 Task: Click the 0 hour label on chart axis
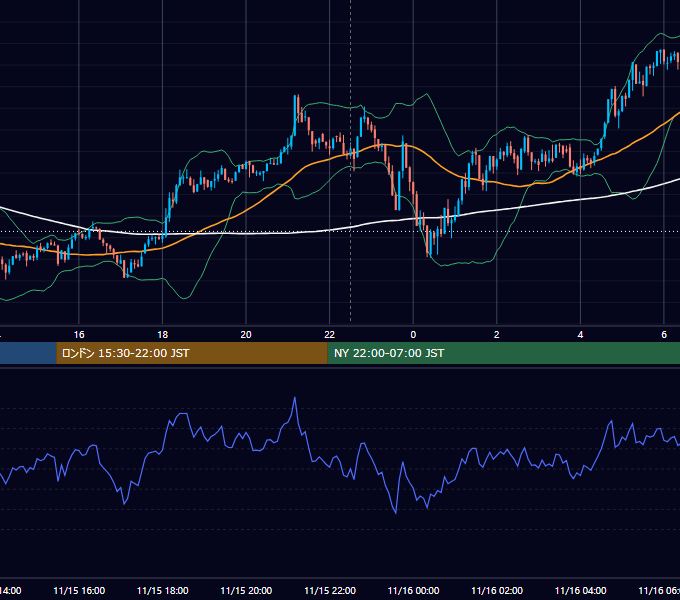(x=413, y=335)
